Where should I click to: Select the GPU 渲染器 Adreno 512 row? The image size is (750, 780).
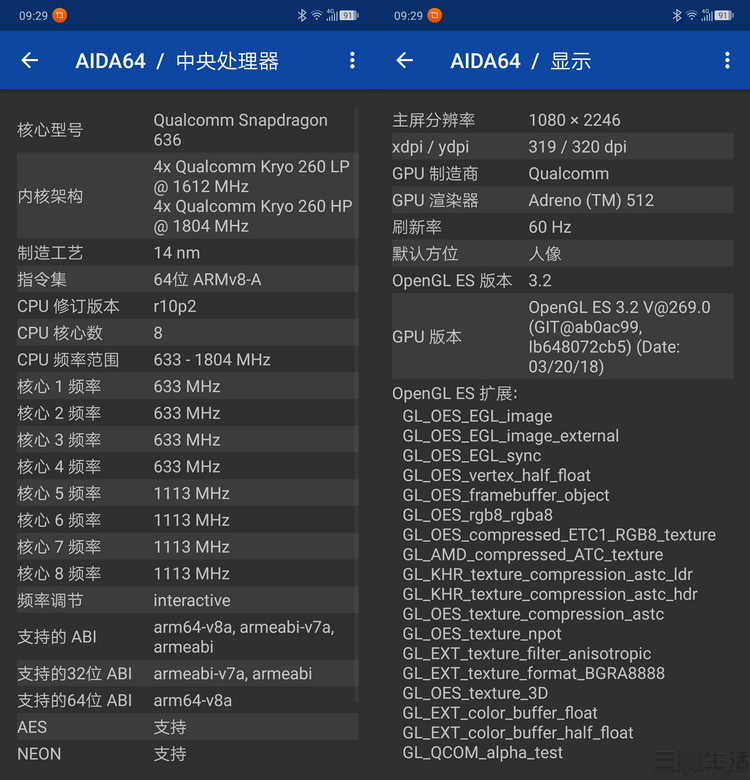(560, 200)
